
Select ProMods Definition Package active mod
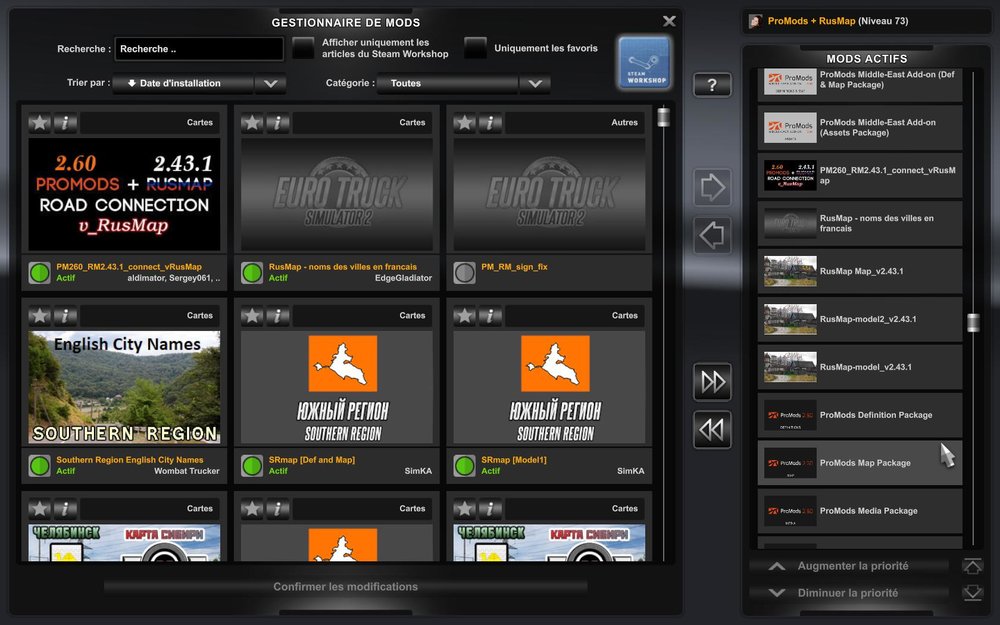coord(860,415)
